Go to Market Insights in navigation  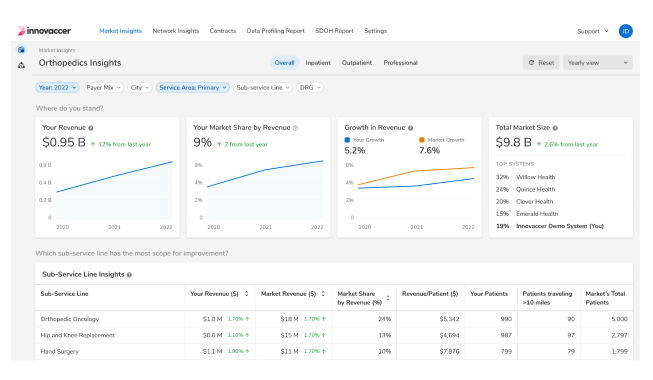(x=120, y=31)
